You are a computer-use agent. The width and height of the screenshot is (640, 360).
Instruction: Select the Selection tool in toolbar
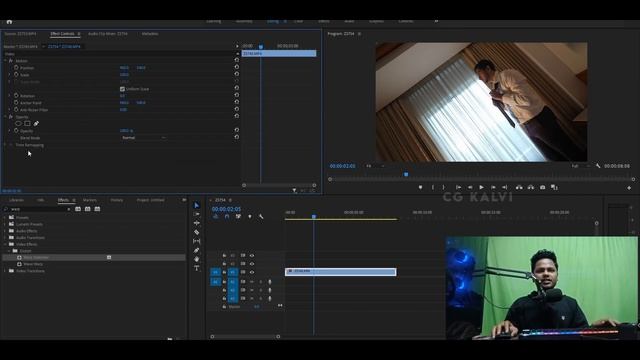(x=196, y=205)
